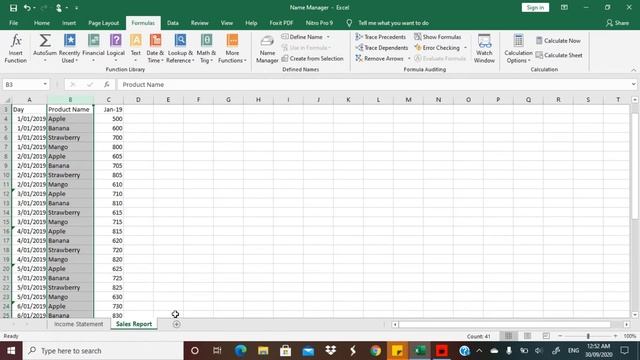Open Lookup & Reference functions

tap(180, 48)
